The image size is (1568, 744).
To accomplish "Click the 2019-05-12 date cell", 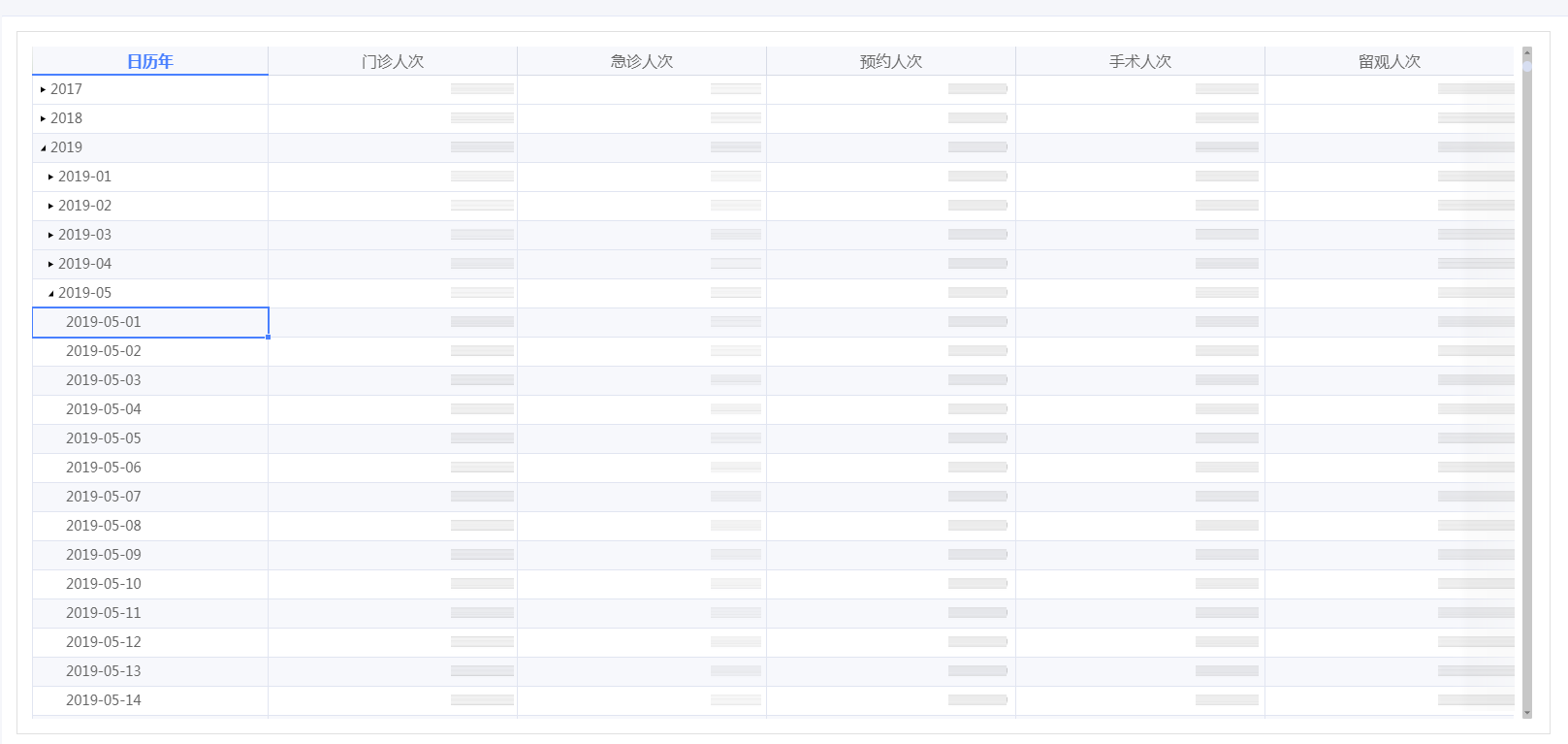I will 150,642.
